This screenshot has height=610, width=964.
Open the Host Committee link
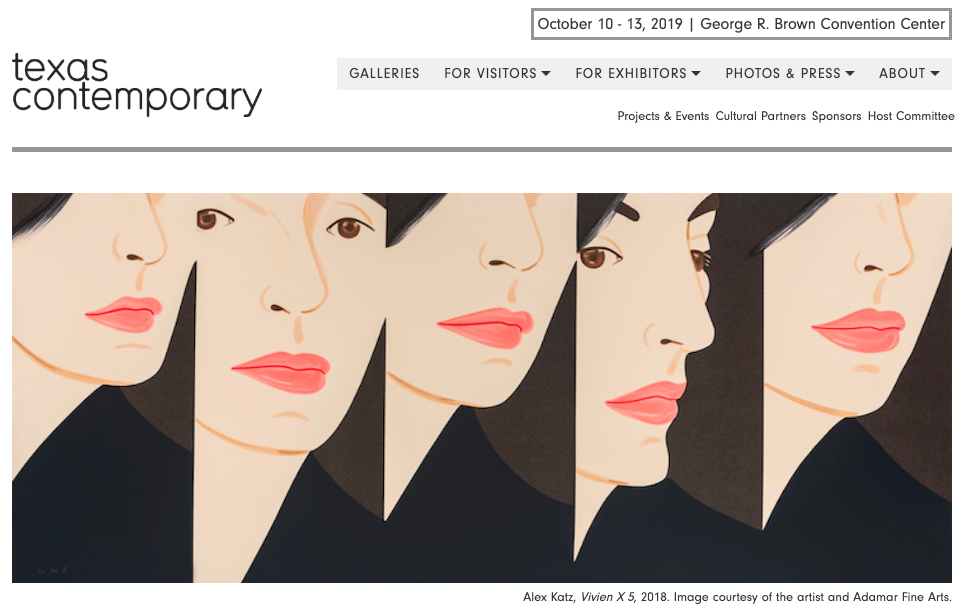point(911,116)
